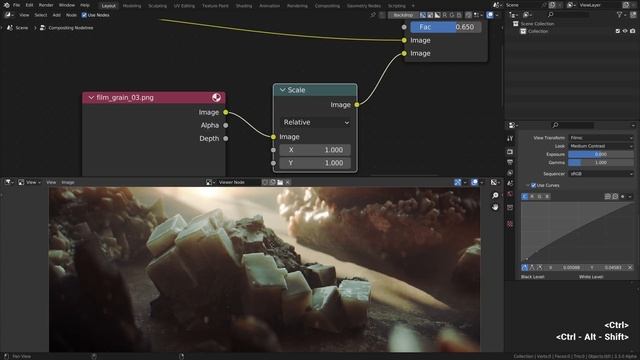Open the Output properties tab icon

point(510,162)
